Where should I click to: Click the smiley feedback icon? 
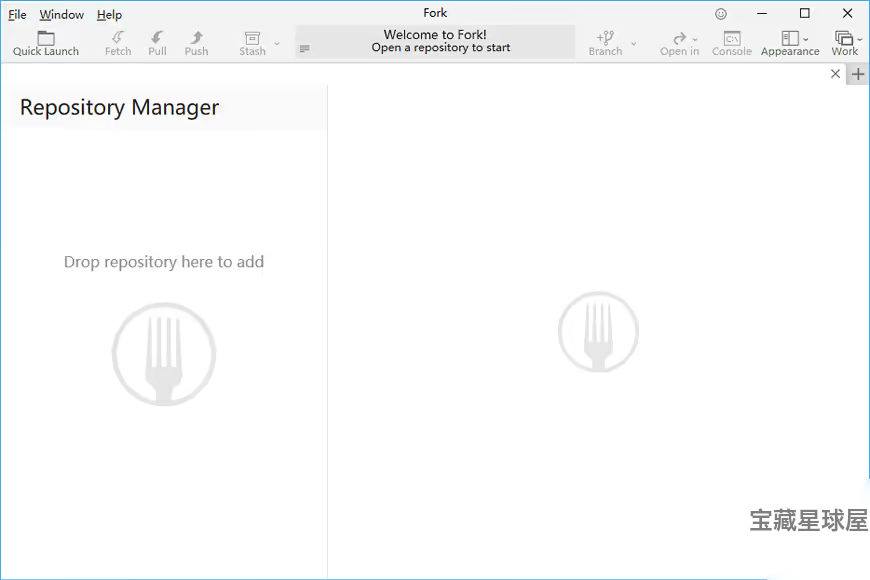coord(721,14)
